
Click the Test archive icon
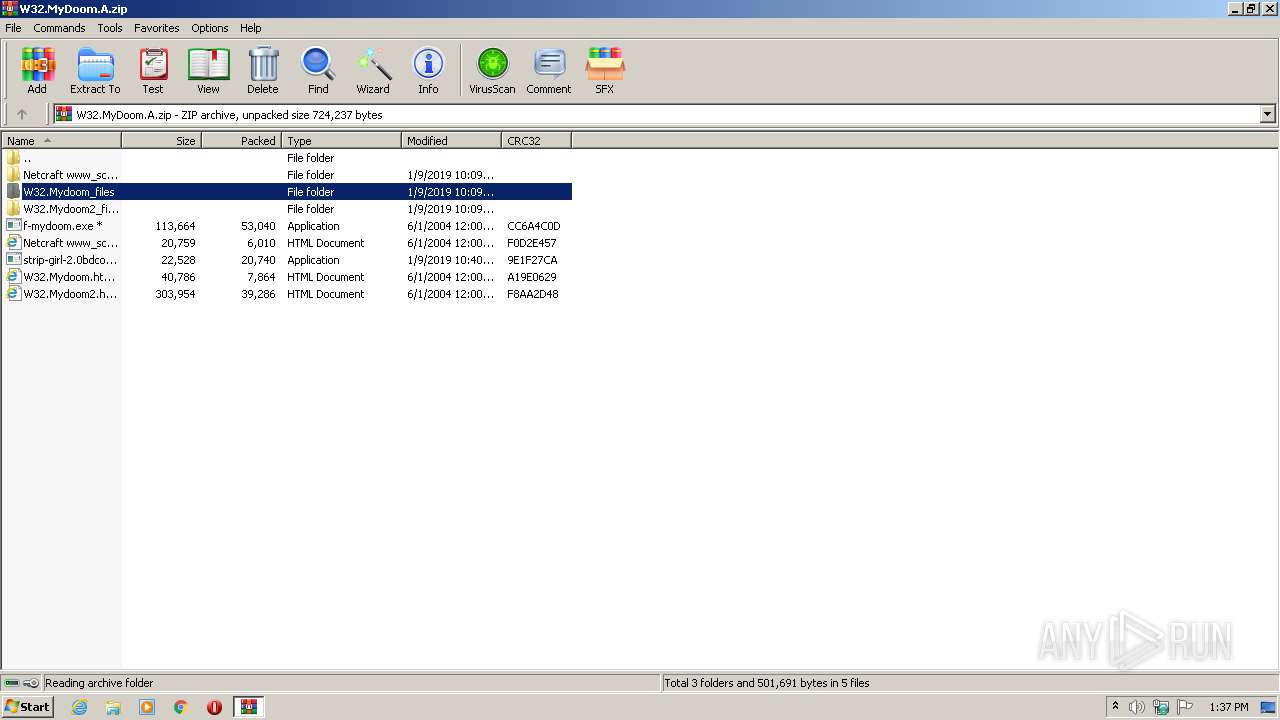pyautogui.click(x=153, y=70)
